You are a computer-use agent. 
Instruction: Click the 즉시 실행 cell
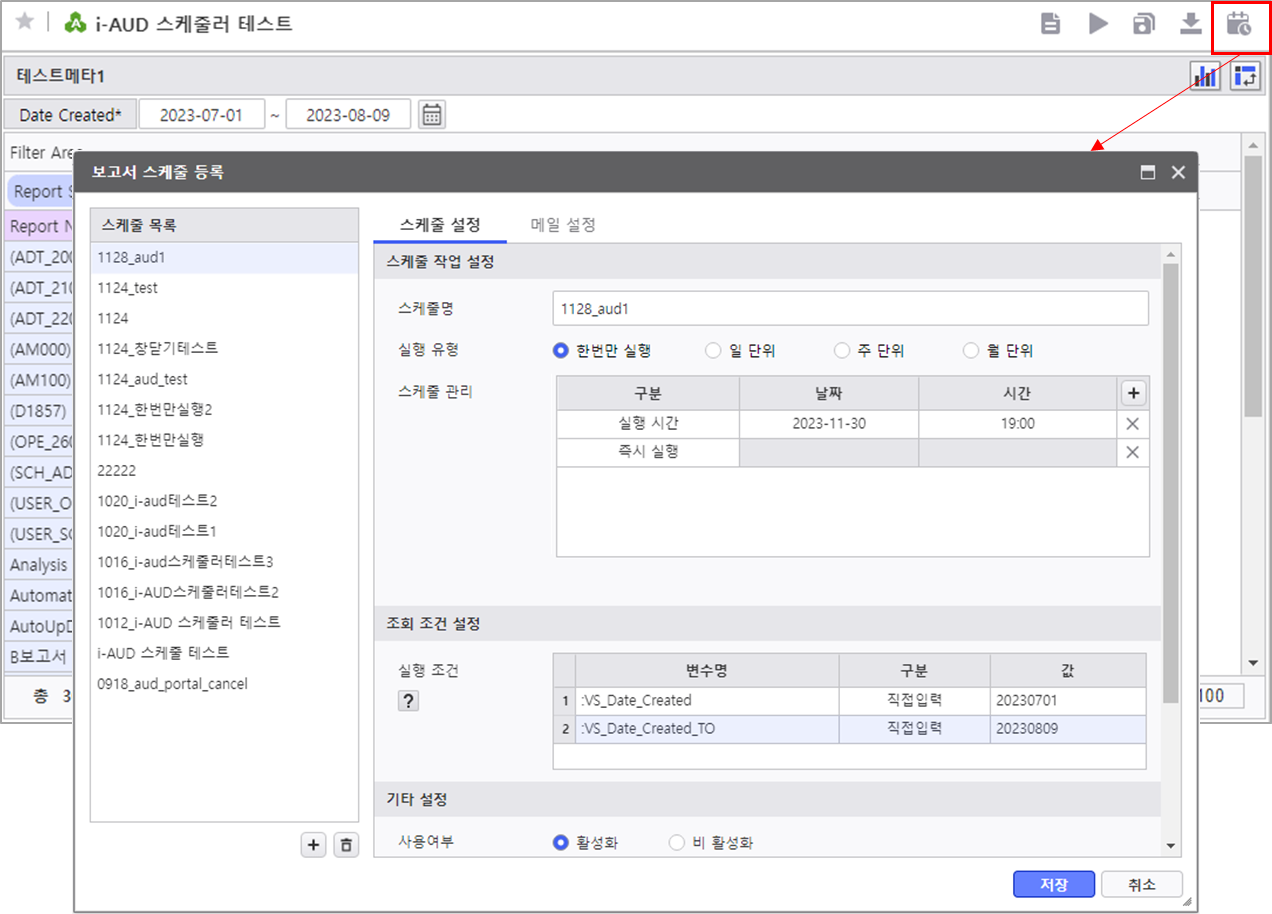648,452
